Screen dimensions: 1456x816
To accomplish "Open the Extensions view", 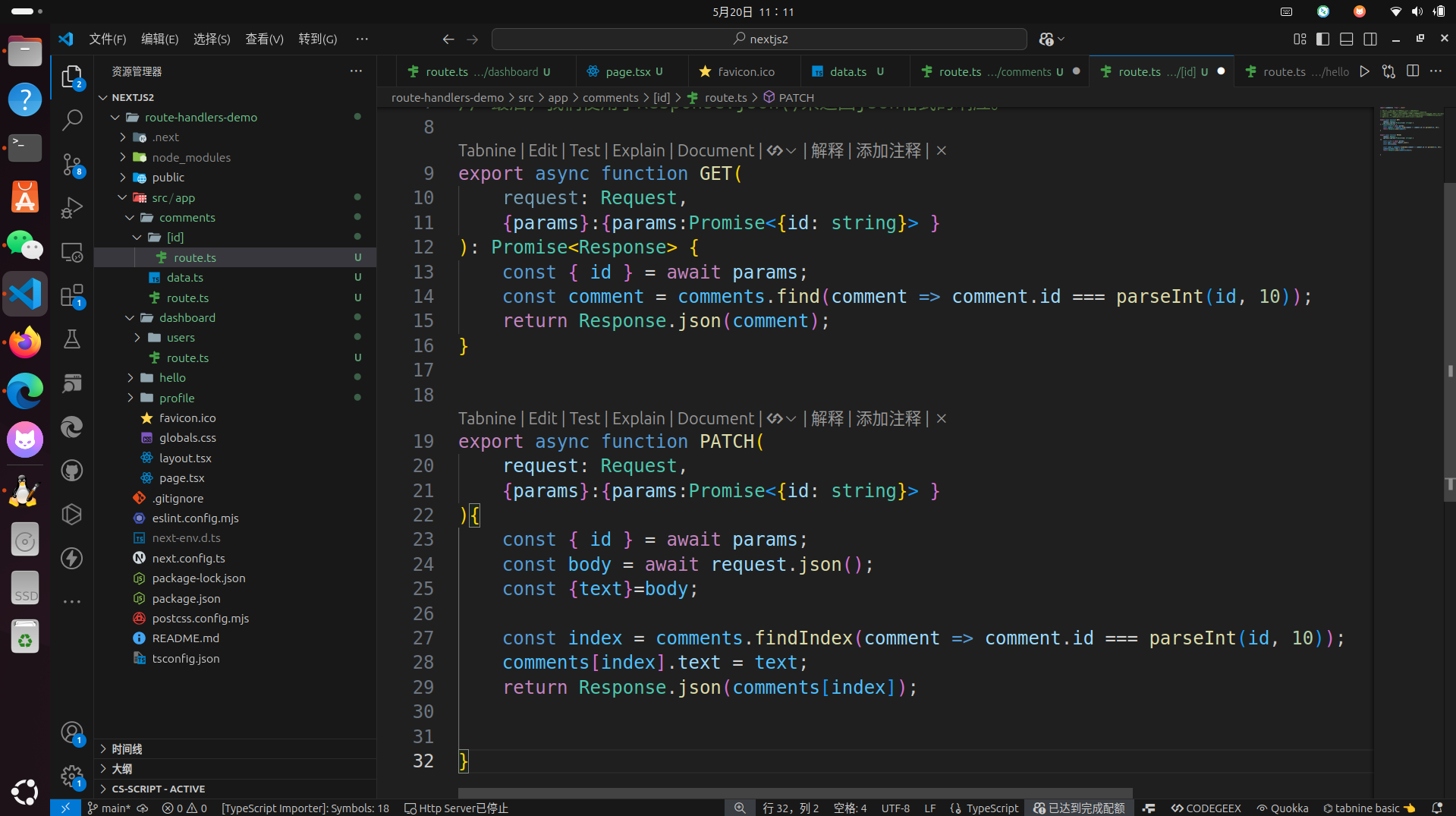I will (x=72, y=295).
